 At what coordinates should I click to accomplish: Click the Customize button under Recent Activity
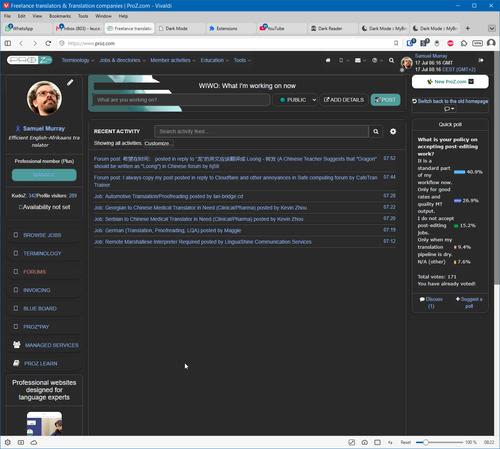pos(158,143)
